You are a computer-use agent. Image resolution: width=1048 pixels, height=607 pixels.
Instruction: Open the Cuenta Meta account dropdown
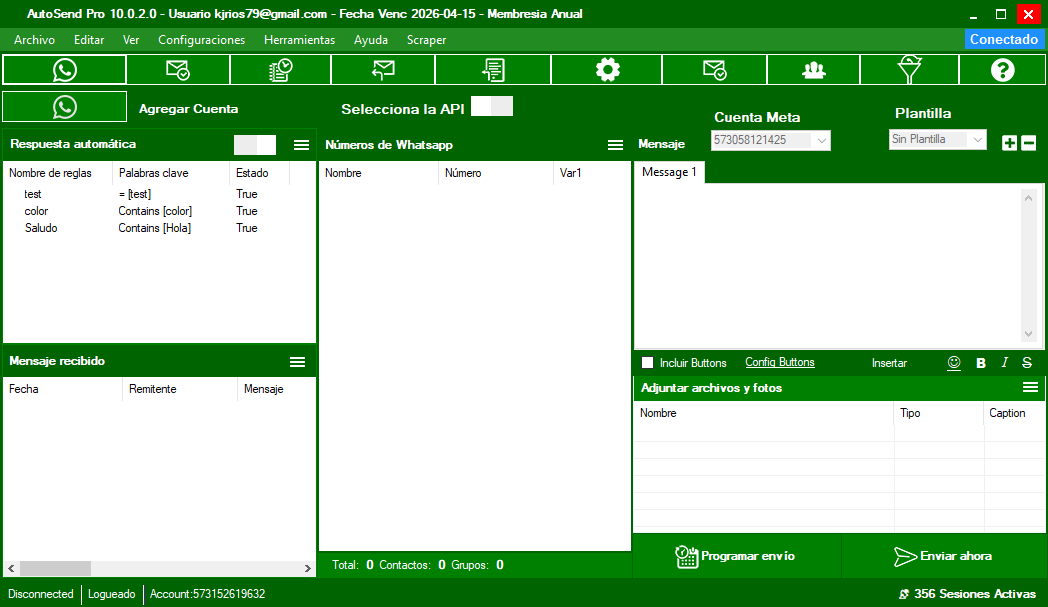click(770, 141)
